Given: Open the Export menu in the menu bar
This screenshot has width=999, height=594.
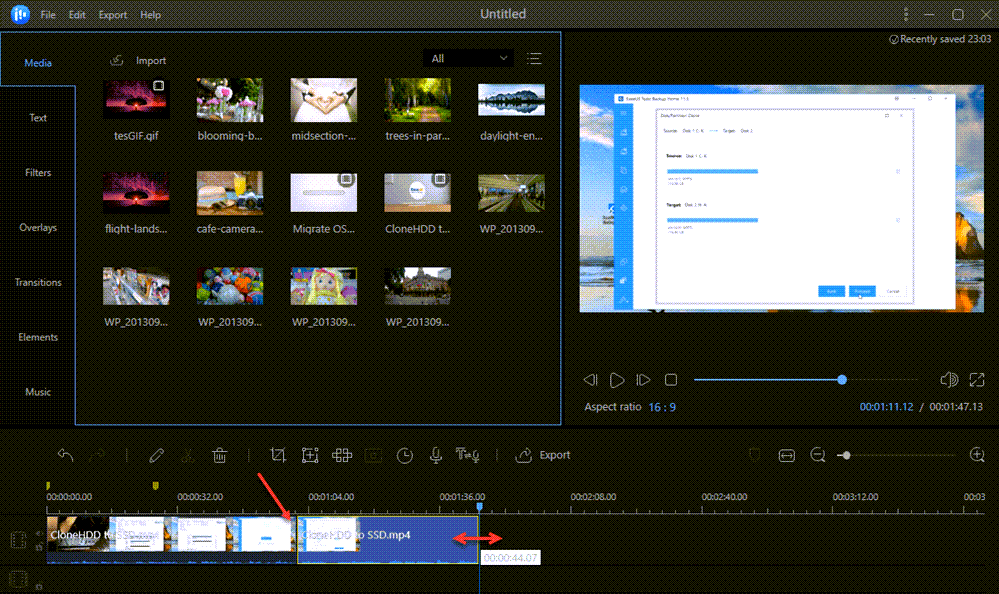Looking at the screenshot, I should point(113,15).
